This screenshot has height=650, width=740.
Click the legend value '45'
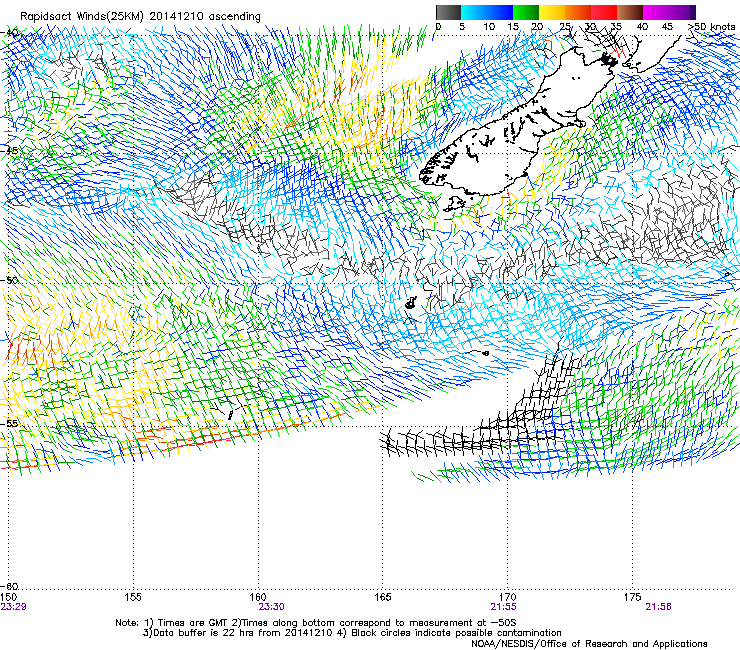pyautogui.click(x=667, y=26)
